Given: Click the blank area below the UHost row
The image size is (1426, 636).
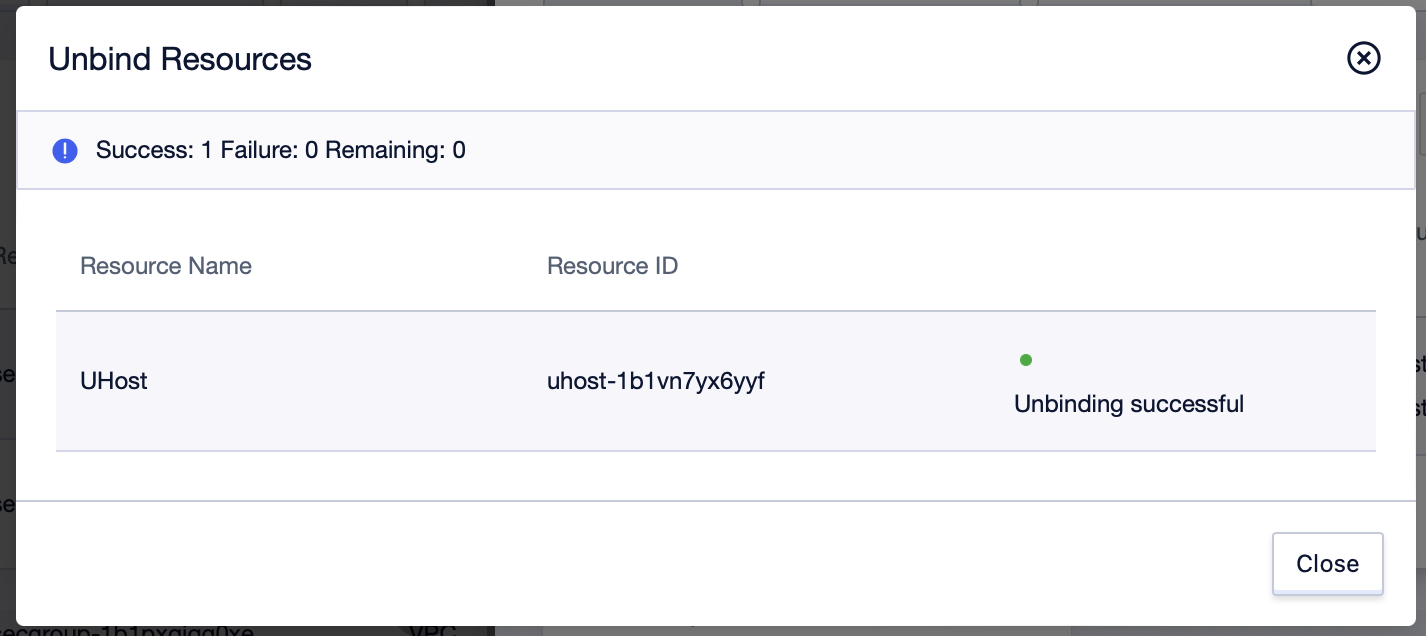Looking at the screenshot, I should click(716, 475).
